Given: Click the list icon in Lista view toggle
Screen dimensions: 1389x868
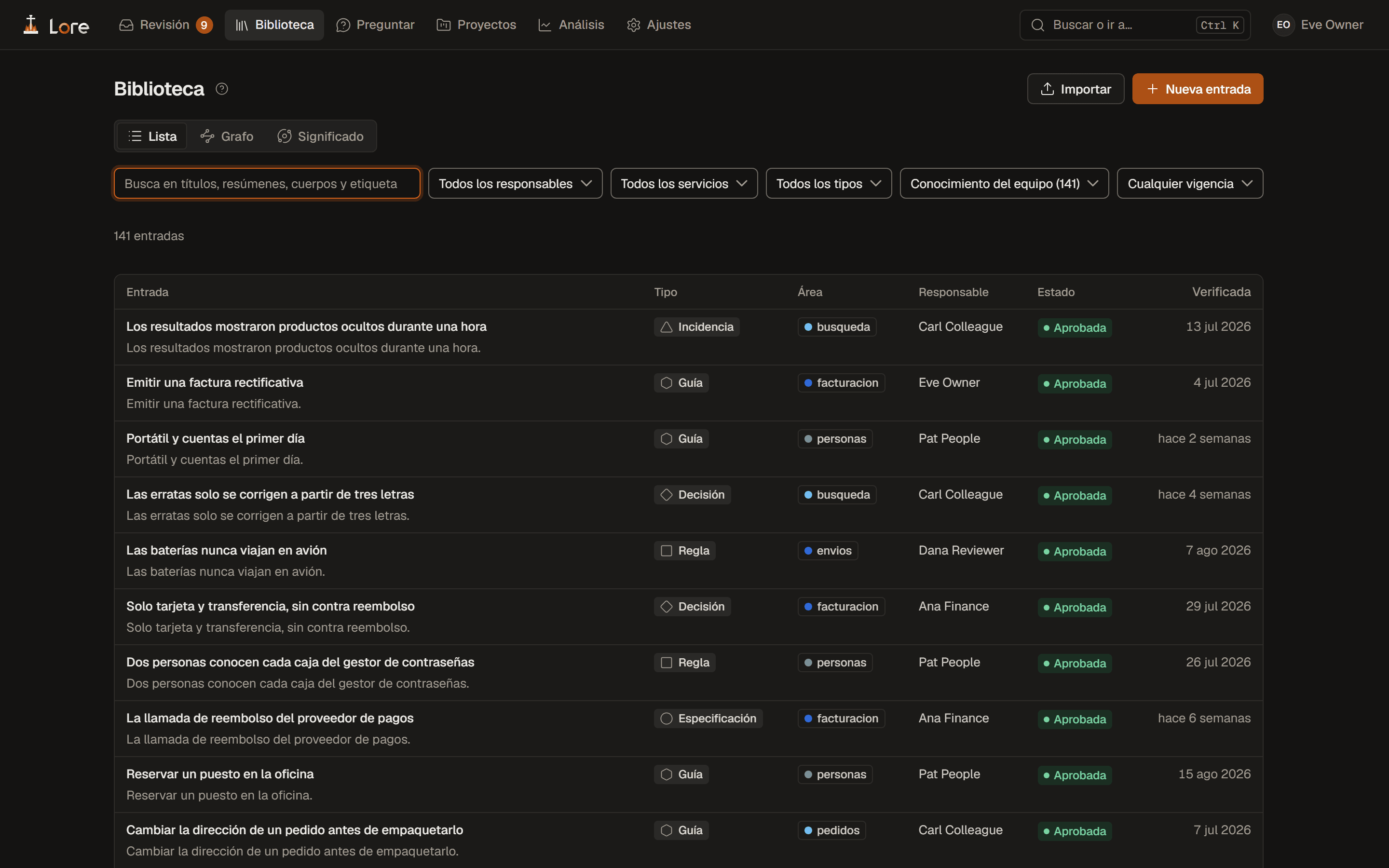Looking at the screenshot, I should click(x=135, y=136).
